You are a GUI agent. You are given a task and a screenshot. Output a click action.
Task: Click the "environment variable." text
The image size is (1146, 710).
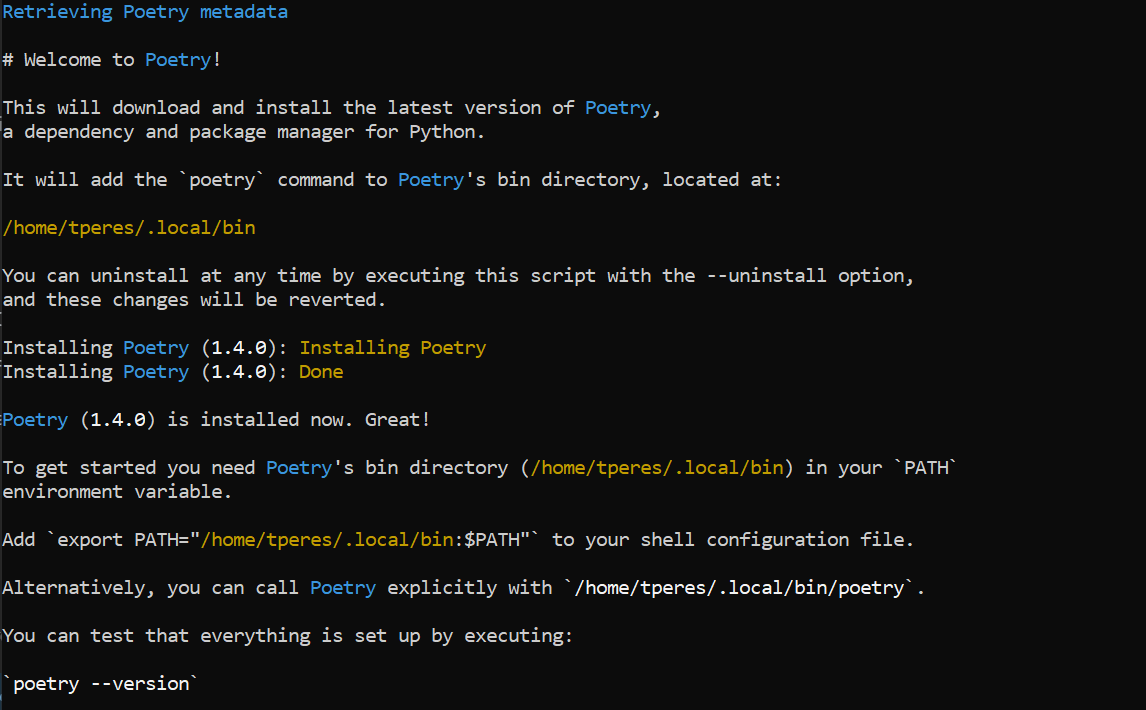(x=117, y=492)
